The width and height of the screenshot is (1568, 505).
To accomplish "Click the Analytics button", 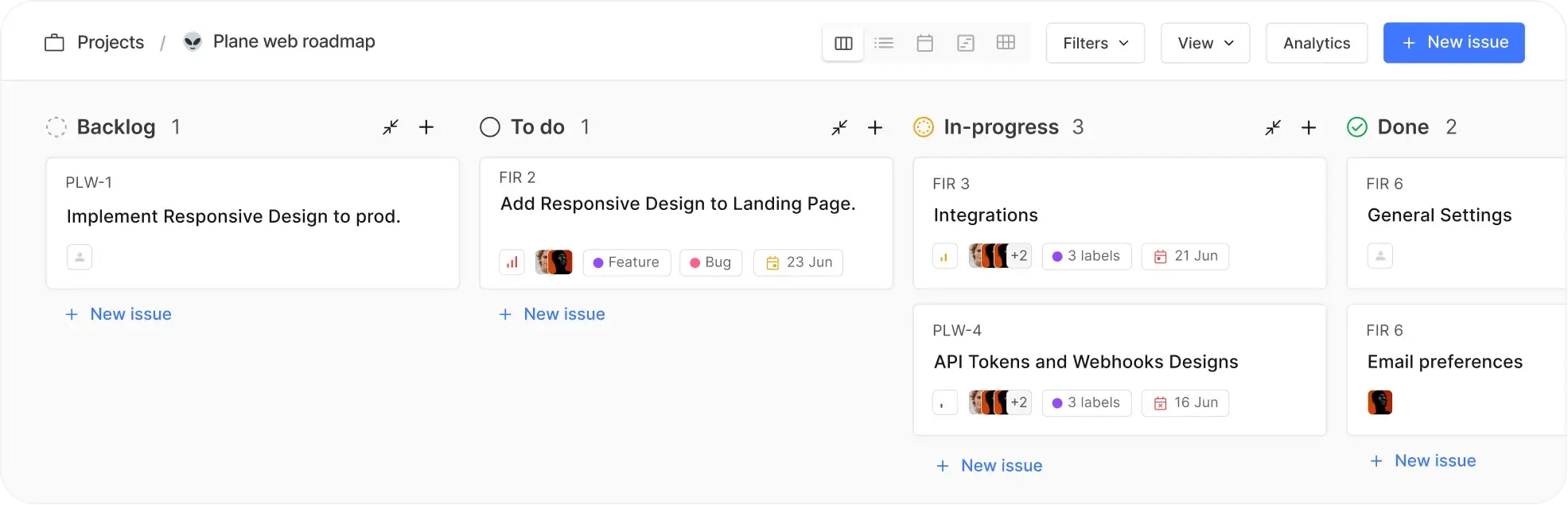I will point(1316,43).
